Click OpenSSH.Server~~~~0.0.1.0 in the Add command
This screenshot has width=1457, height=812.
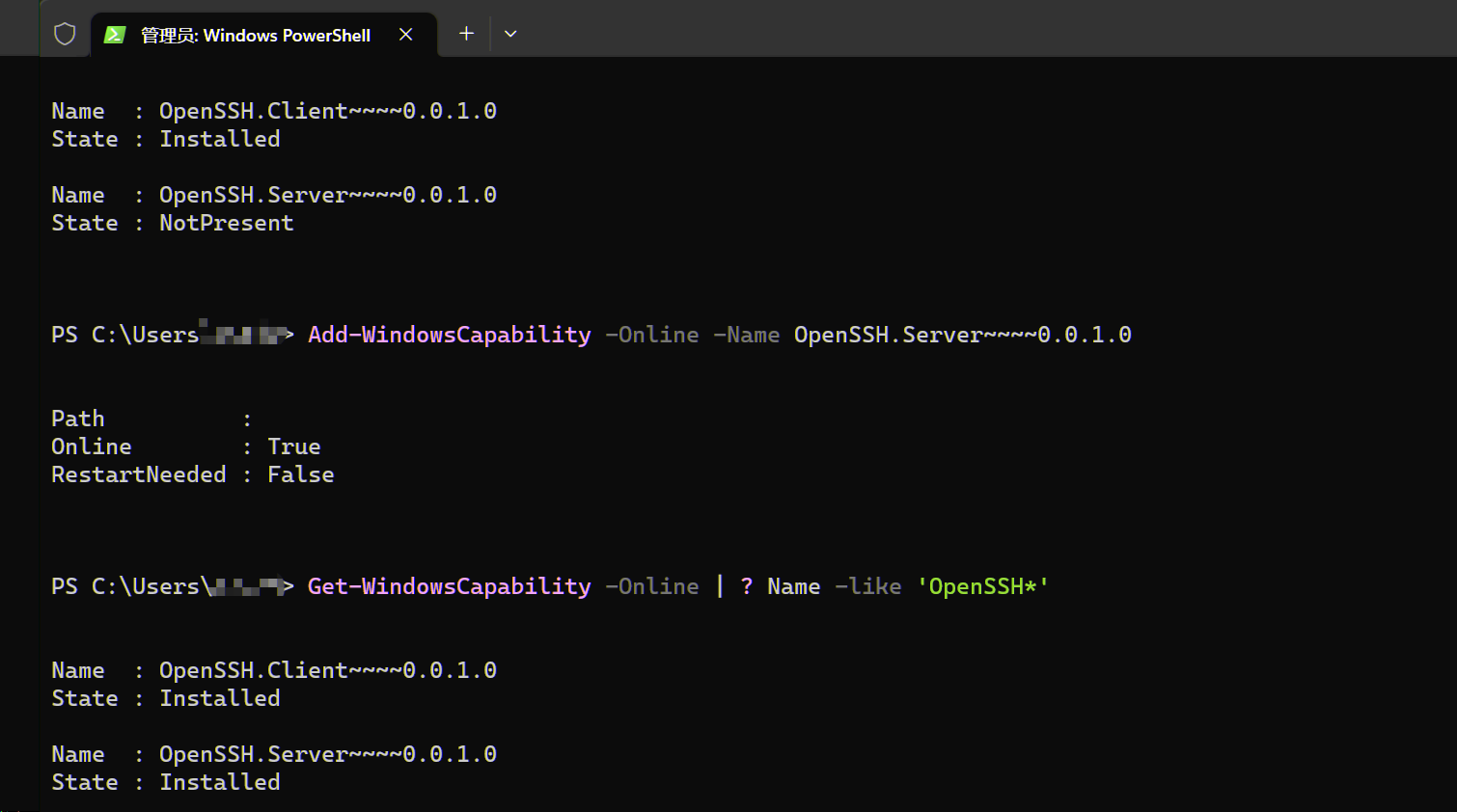(963, 335)
